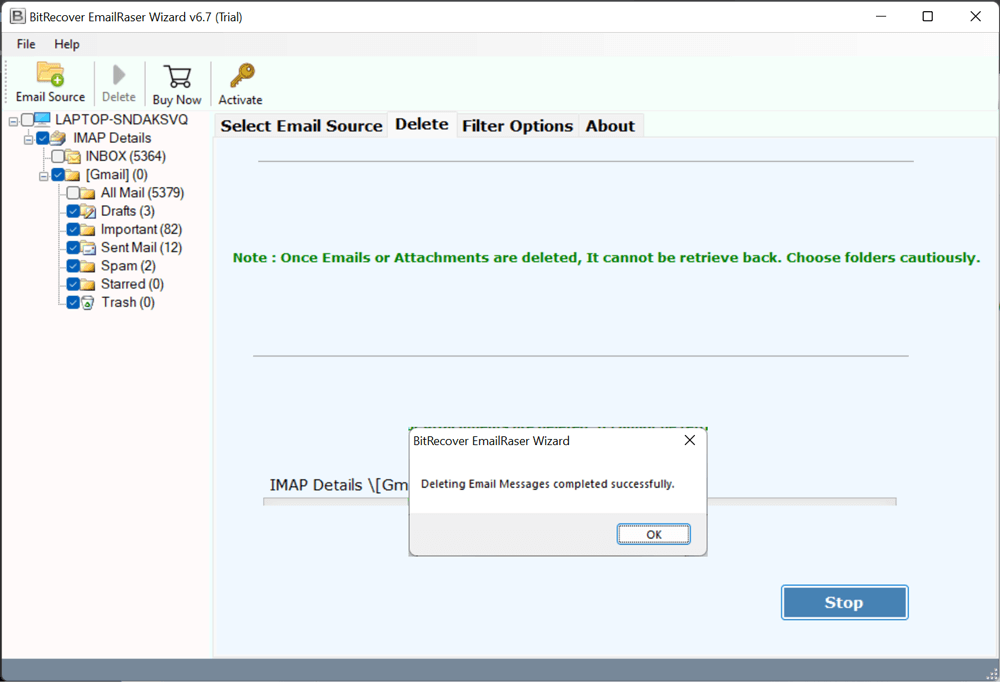Click the LAPTOP-SNDAKSVQ computer icon
This screenshot has width=1000, height=682.
(43, 120)
